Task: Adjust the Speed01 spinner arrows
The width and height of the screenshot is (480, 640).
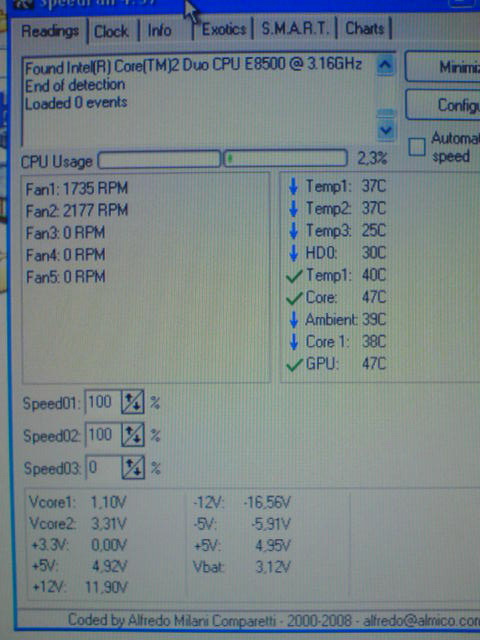Action: click(x=133, y=402)
